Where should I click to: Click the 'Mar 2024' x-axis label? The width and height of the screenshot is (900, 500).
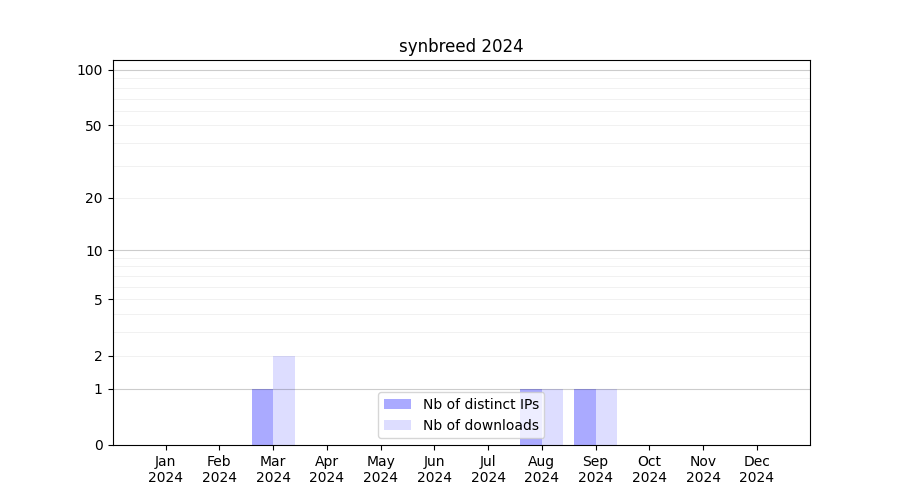tap(273, 469)
